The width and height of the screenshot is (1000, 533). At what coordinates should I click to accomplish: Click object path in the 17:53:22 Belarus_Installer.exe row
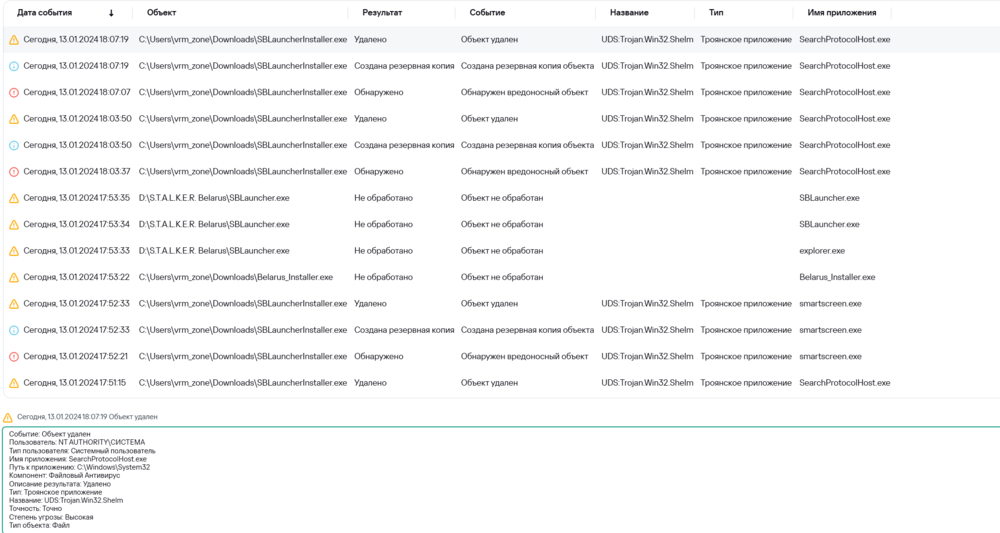235,277
